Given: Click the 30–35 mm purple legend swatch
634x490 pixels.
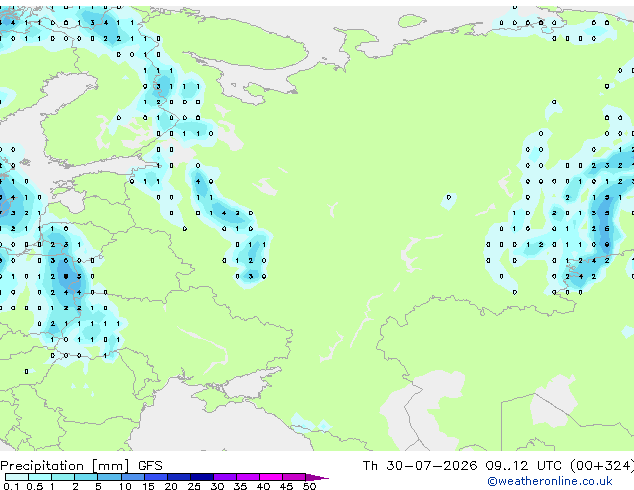Looking at the screenshot, I should pyautogui.click(x=224, y=477).
